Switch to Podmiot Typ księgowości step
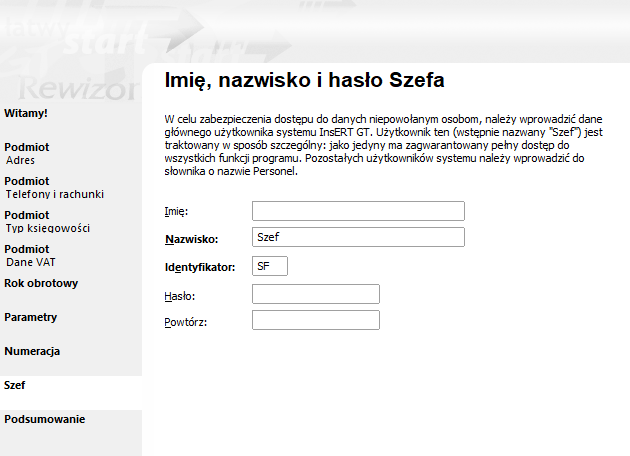 (x=47, y=221)
